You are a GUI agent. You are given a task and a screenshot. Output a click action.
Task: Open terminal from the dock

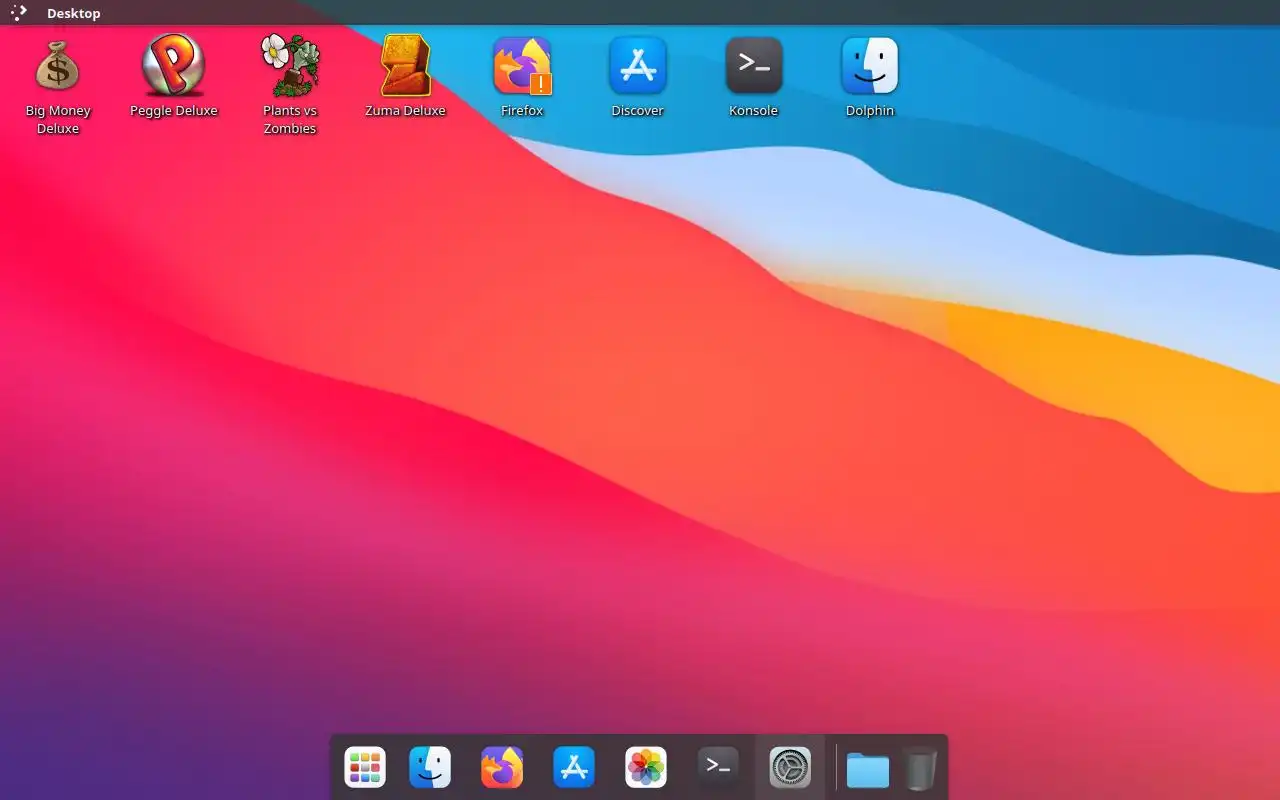pos(718,767)
